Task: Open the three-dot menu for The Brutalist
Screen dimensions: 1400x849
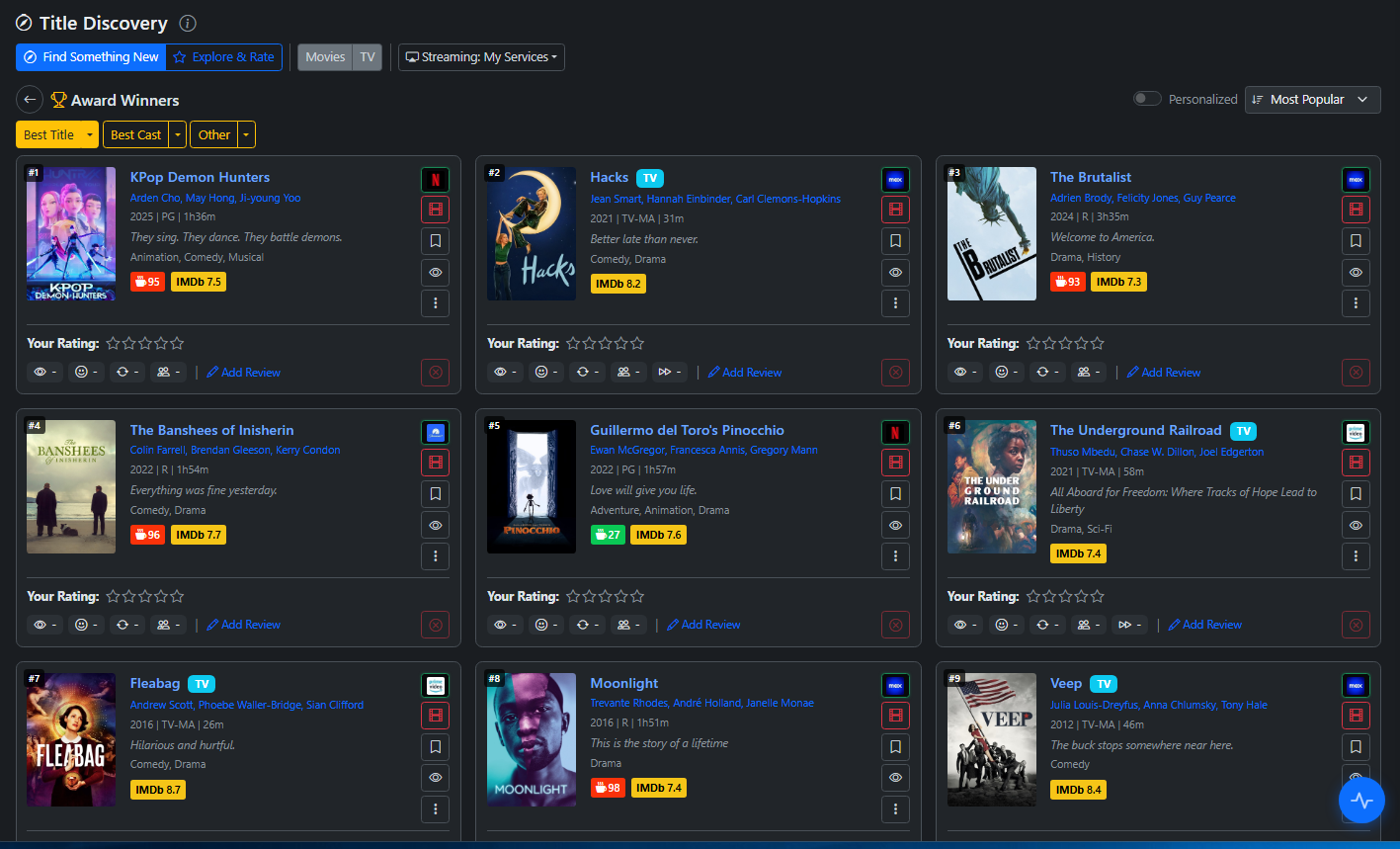Action: tap(1356, 303)
